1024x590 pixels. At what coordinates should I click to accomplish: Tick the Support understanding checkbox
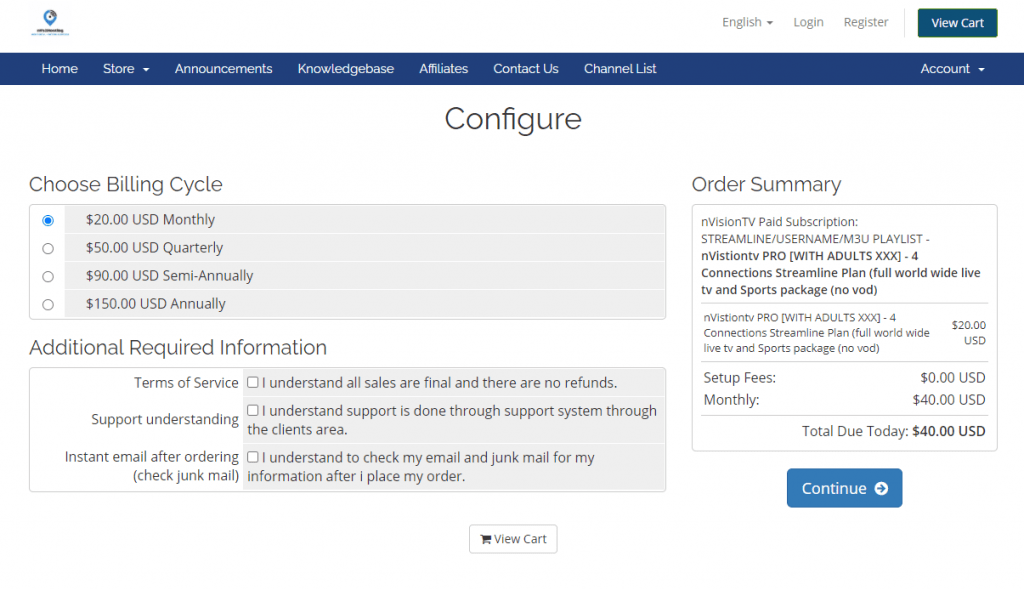point(253,410)
